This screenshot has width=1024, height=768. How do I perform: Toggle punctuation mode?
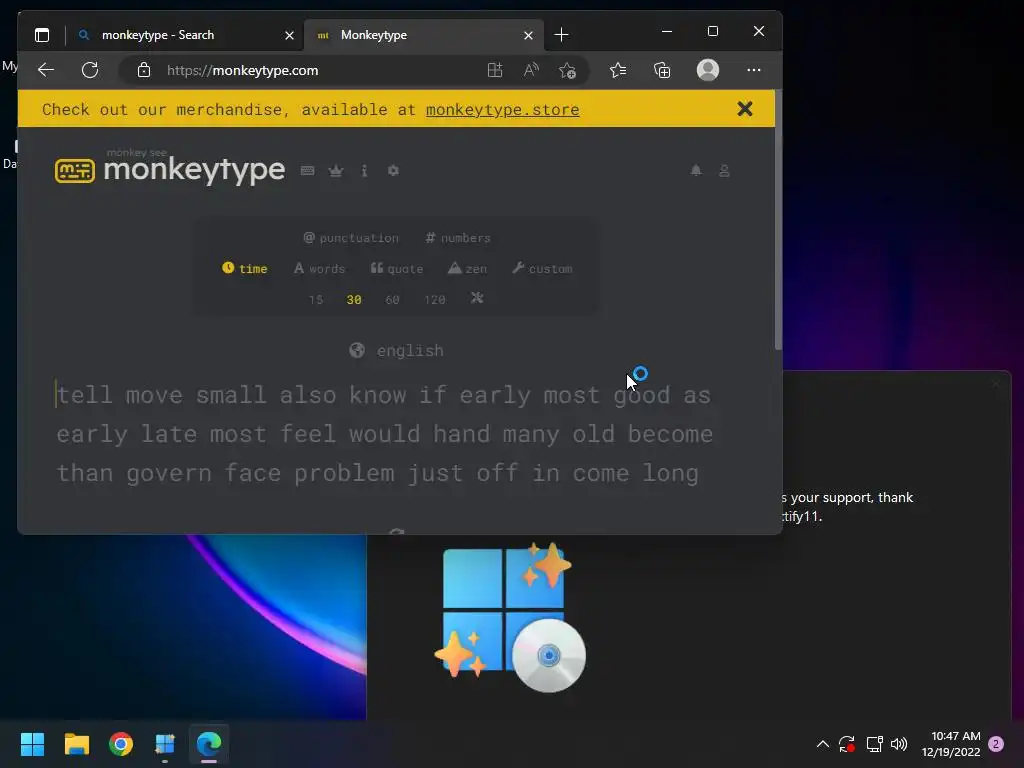[x=351, y=238]
